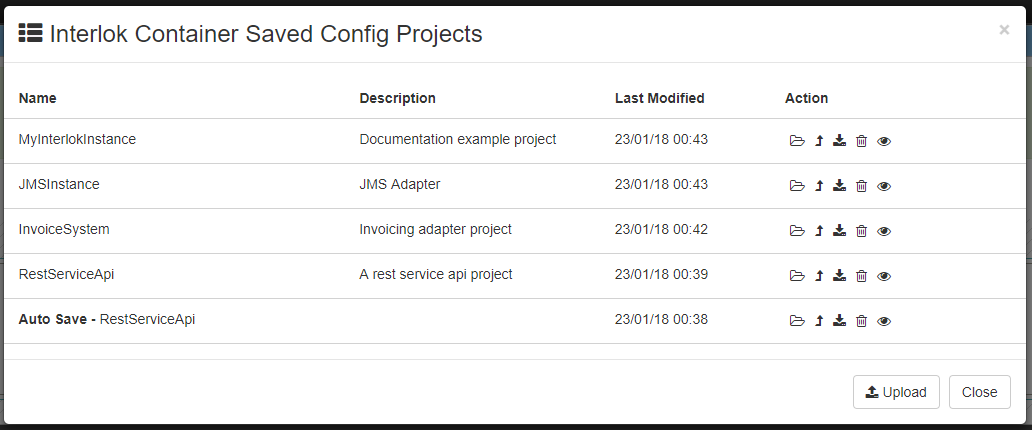The image size is (1032, 430).
Task: View the InvoiceSystem config via eye icon
Action: 884,231
